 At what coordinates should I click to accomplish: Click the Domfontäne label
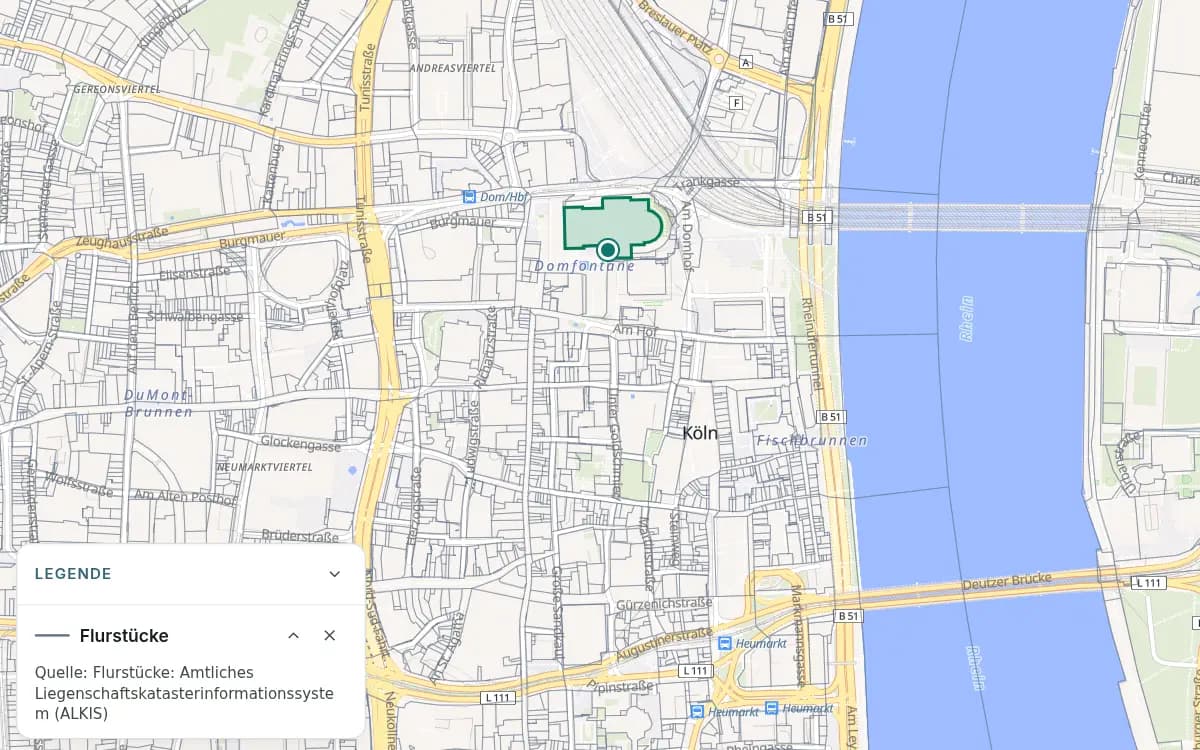(x=584, y=266)
